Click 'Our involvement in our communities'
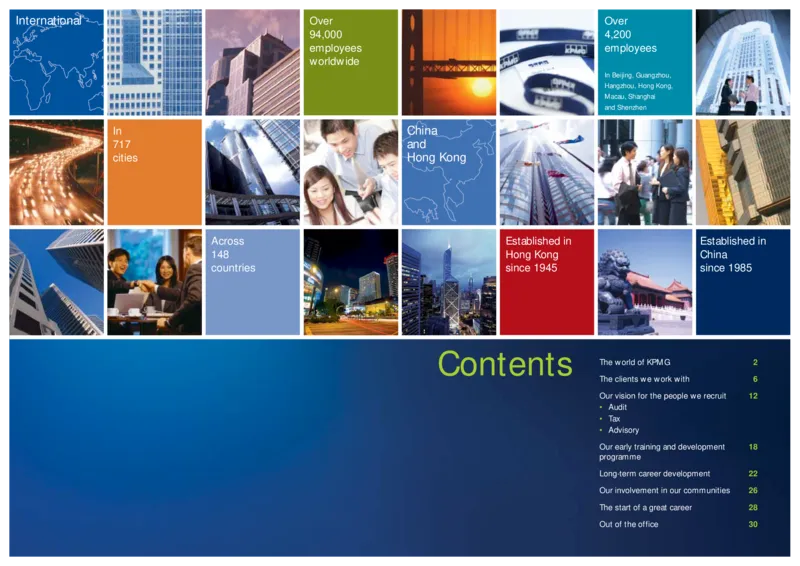 (664, 490)
